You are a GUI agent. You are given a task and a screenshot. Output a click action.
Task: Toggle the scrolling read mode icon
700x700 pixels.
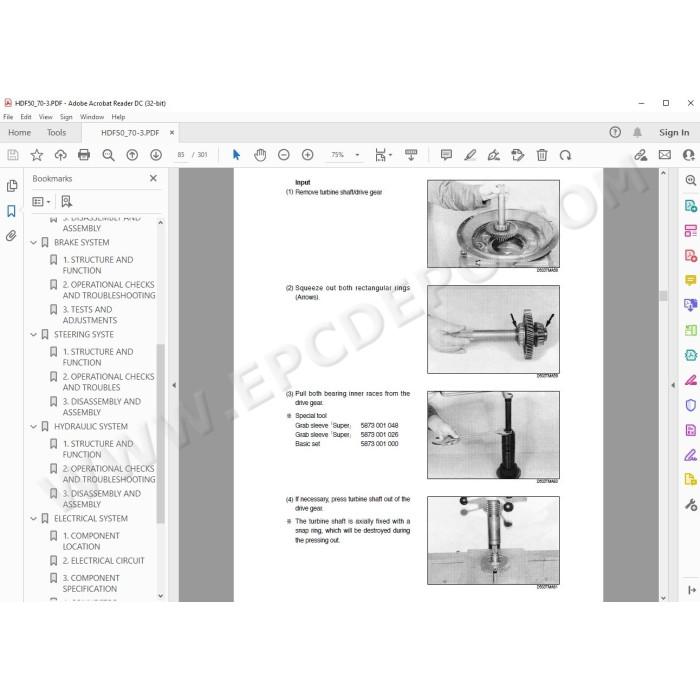(411, 155)
